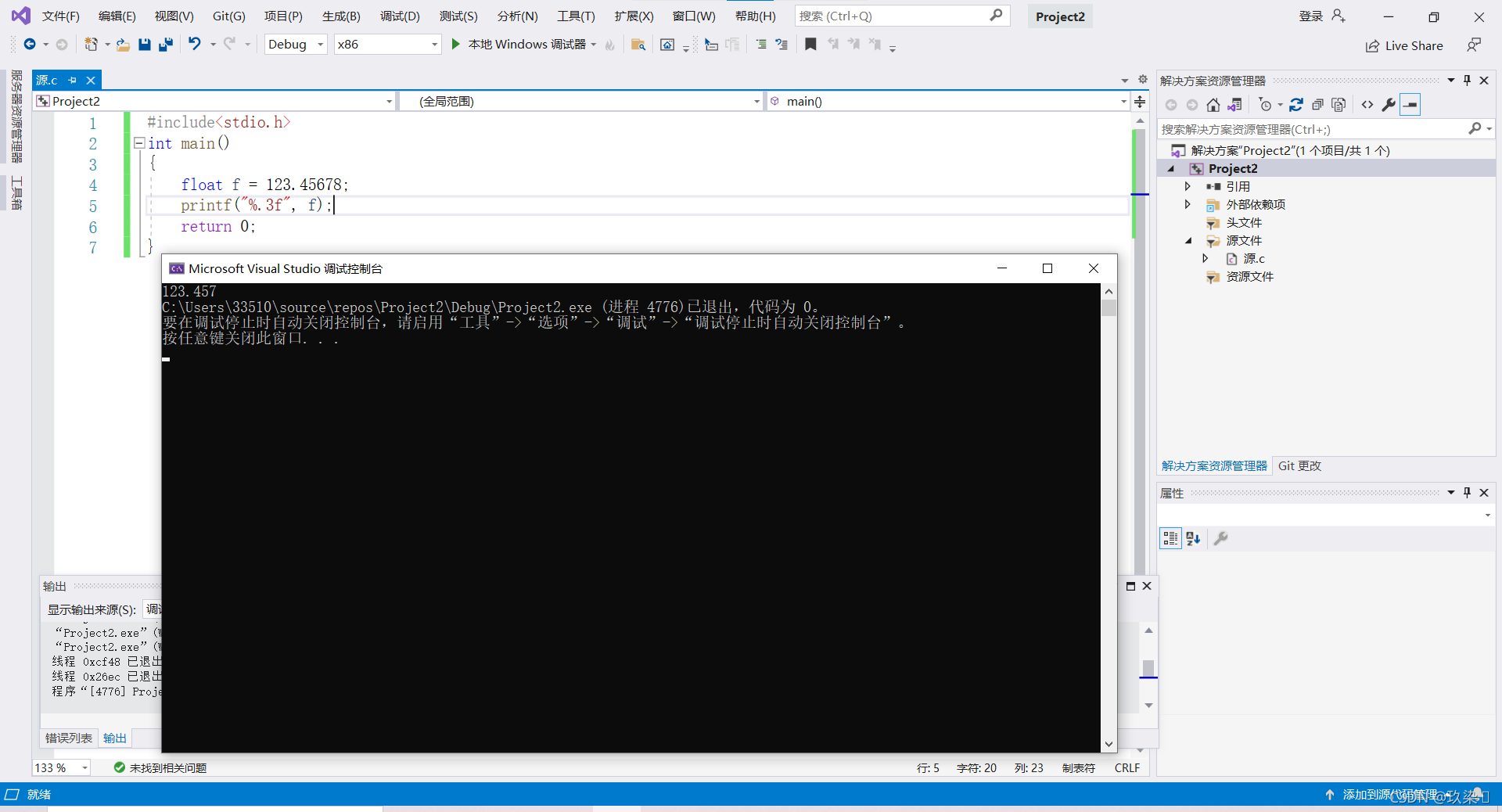Select alphabetical sort in Properties panel
Screen dimensions: 1502x812
click(x=1193, y=538)
